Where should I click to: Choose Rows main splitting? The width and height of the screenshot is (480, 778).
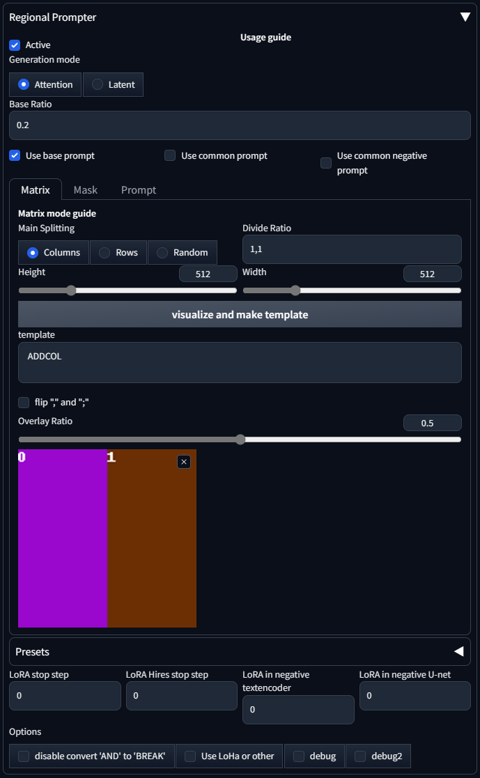click(118, 253)
